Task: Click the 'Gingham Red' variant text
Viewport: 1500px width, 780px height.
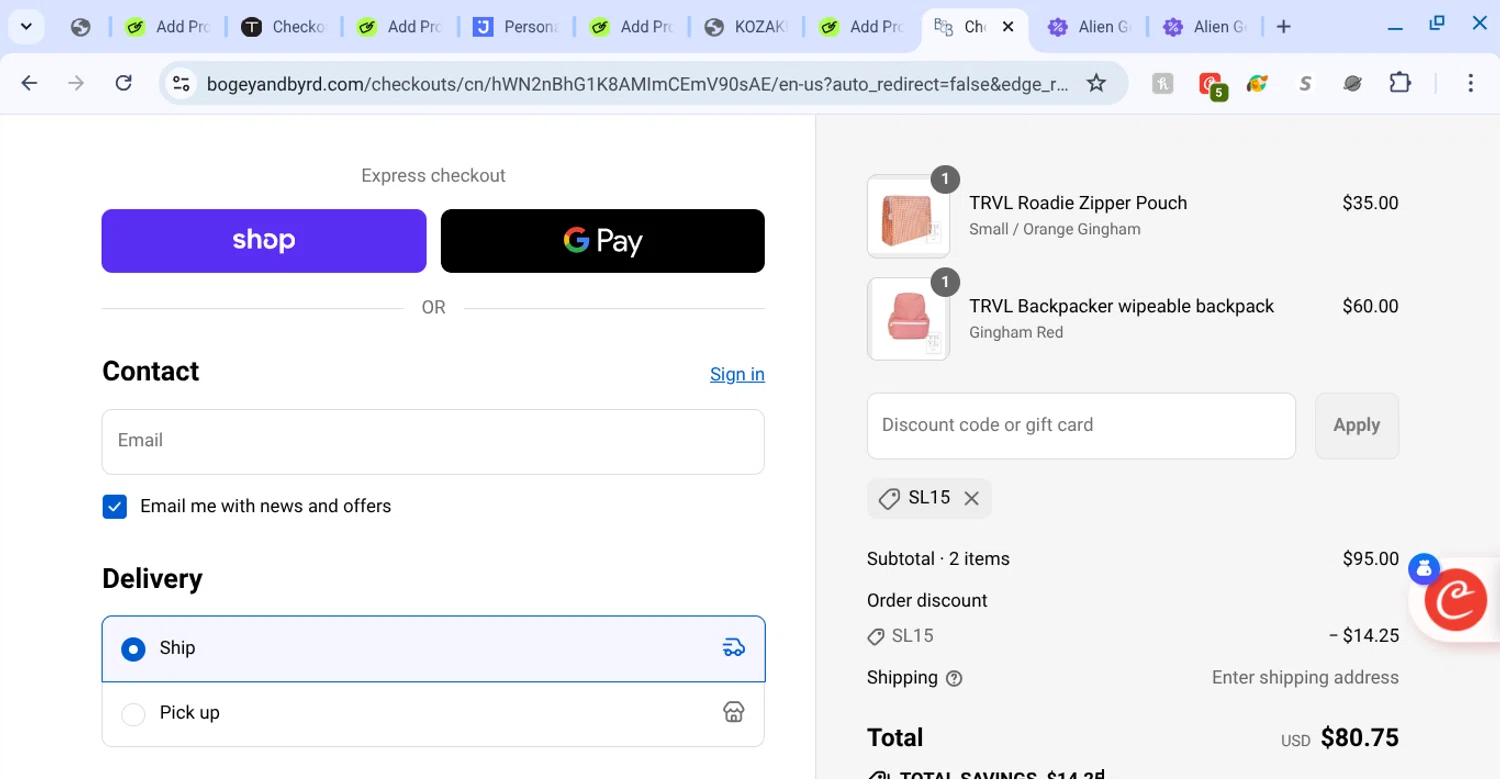Action: [1016, 332]
